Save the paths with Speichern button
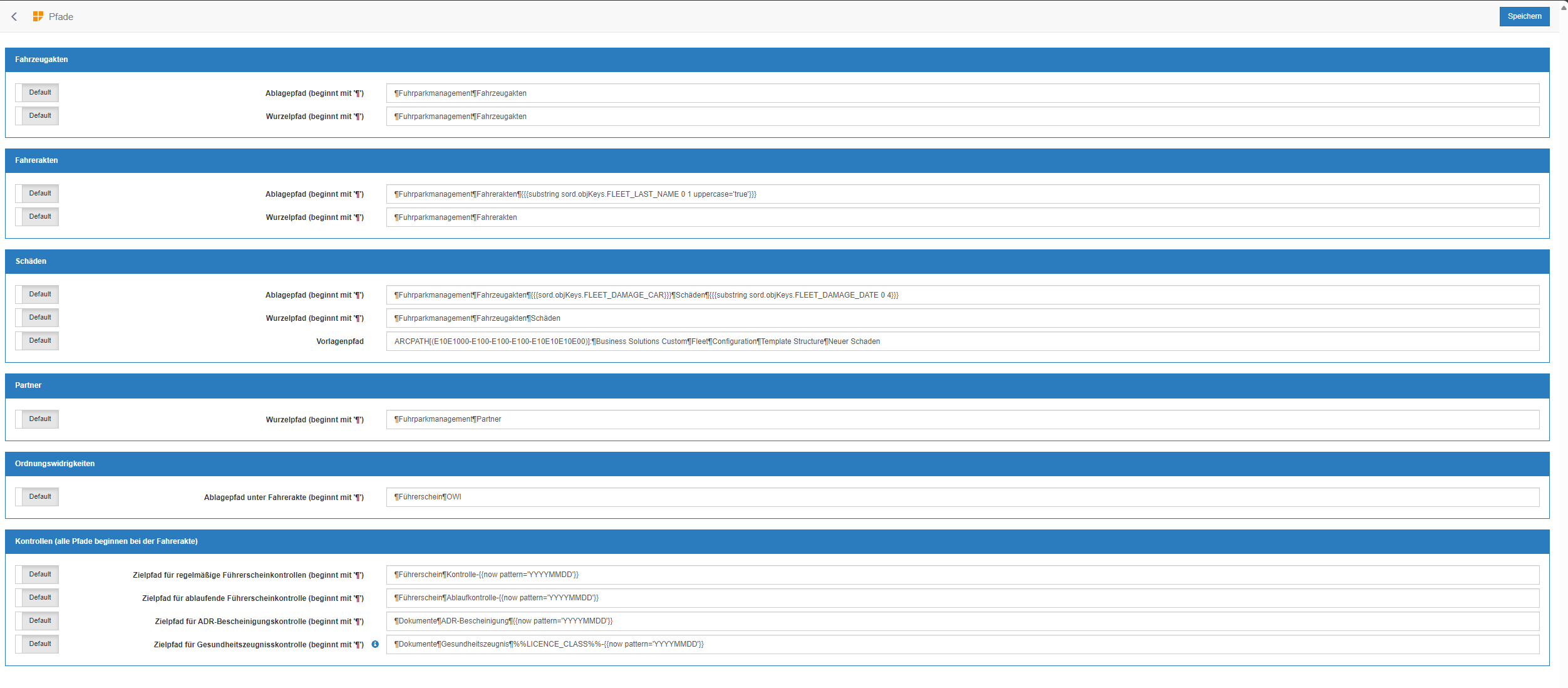The width and height of the screenshot is (1568, 688). tap(1524, 16)
